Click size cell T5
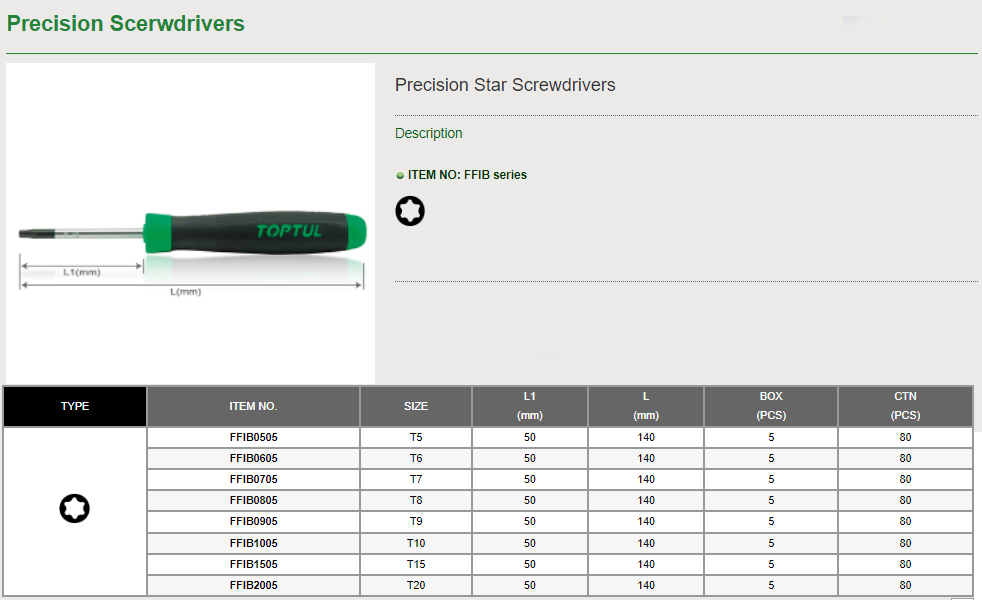The height and width of the screenshot is (600, 982). click(x=416, y=437)
